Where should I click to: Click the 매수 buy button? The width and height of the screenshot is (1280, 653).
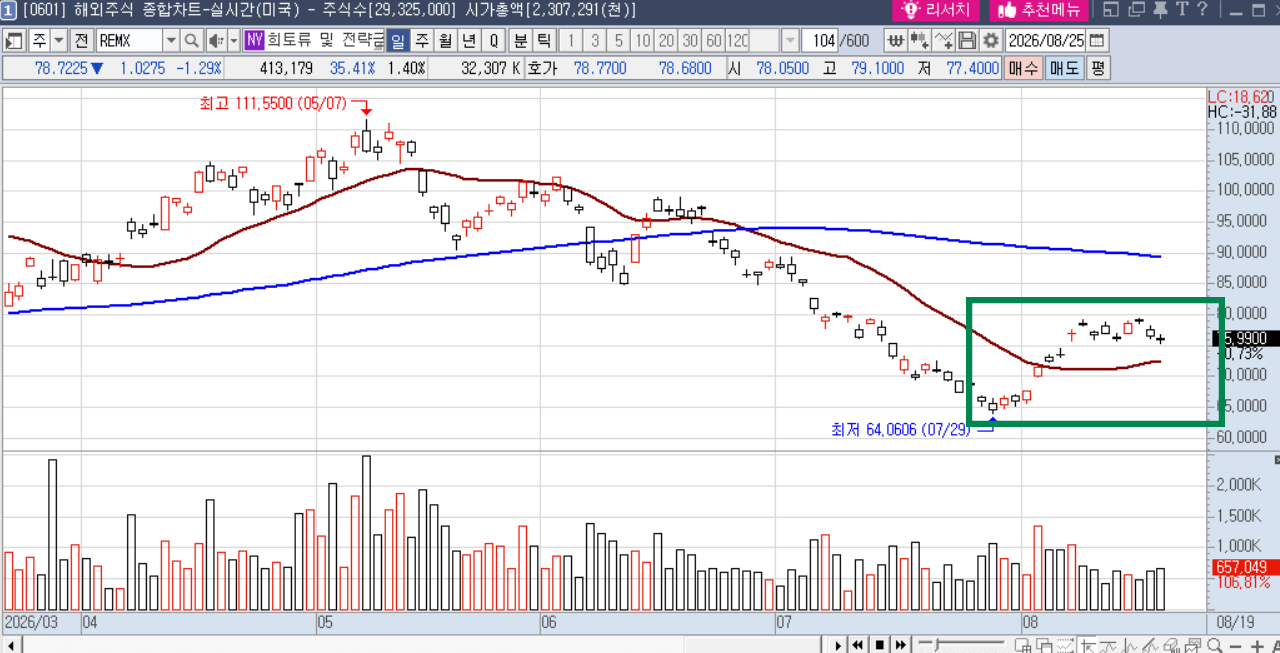(1024, 69)
